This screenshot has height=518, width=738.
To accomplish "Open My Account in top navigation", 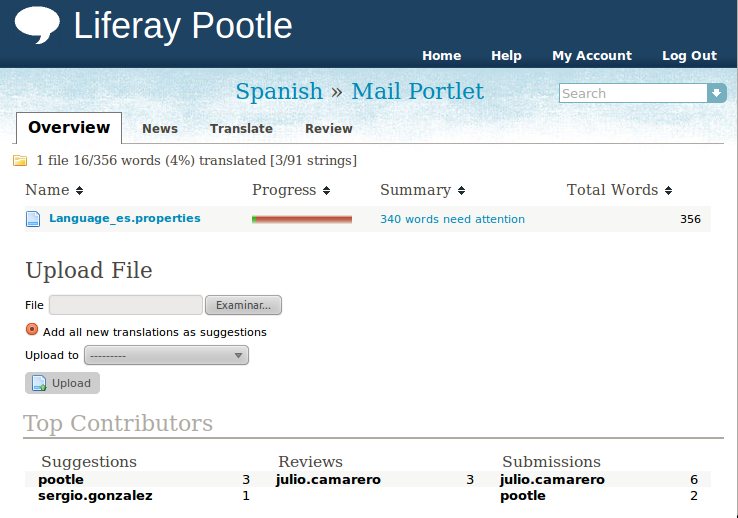I will (592, 56).
